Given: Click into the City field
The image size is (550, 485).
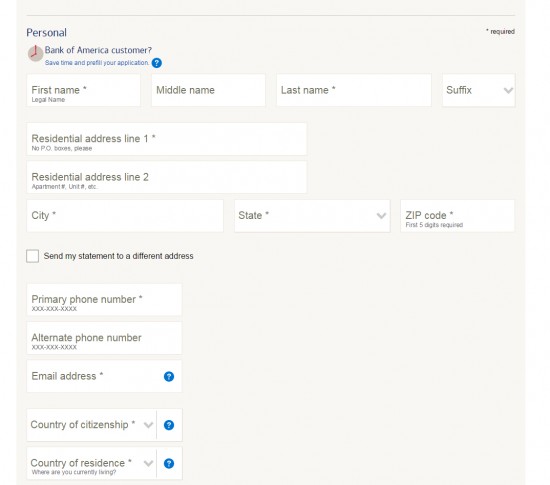Looking at the screenshot, I should [x=125, y=216].
